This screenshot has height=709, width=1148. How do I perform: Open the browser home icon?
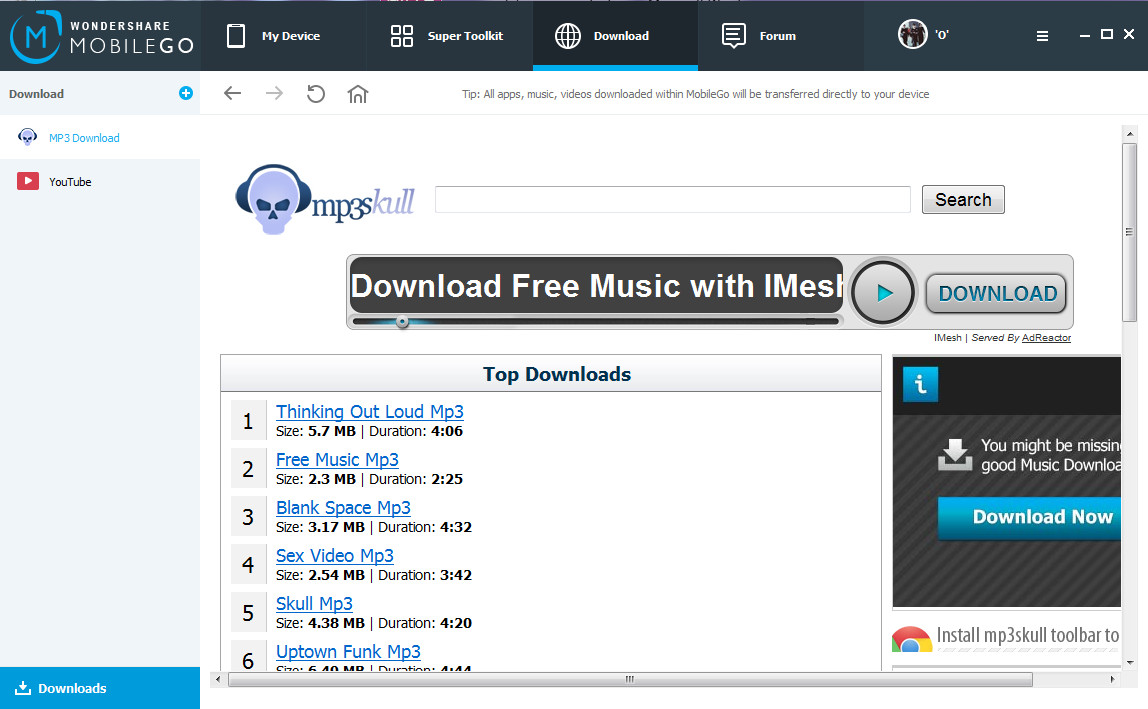[358, 94]
